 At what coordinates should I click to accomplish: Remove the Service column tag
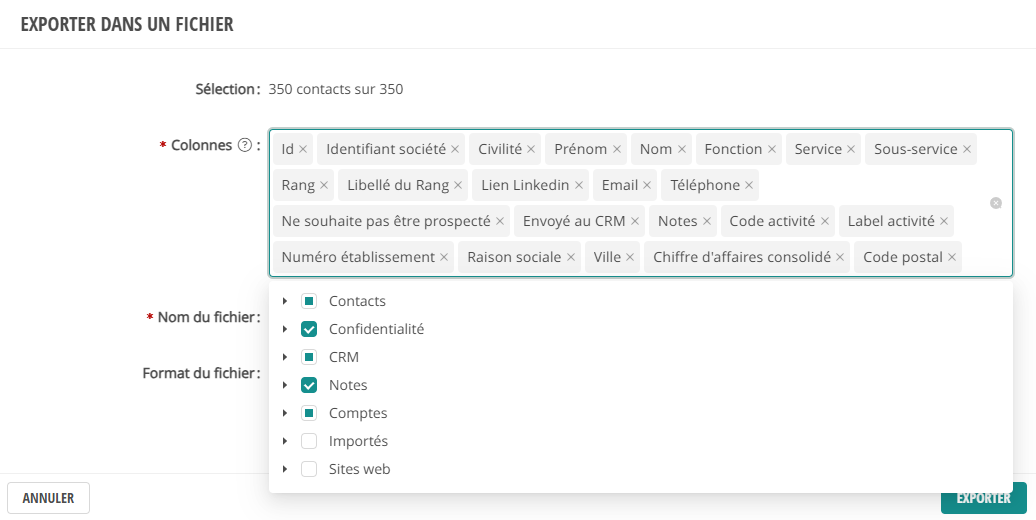click(851, 149)
